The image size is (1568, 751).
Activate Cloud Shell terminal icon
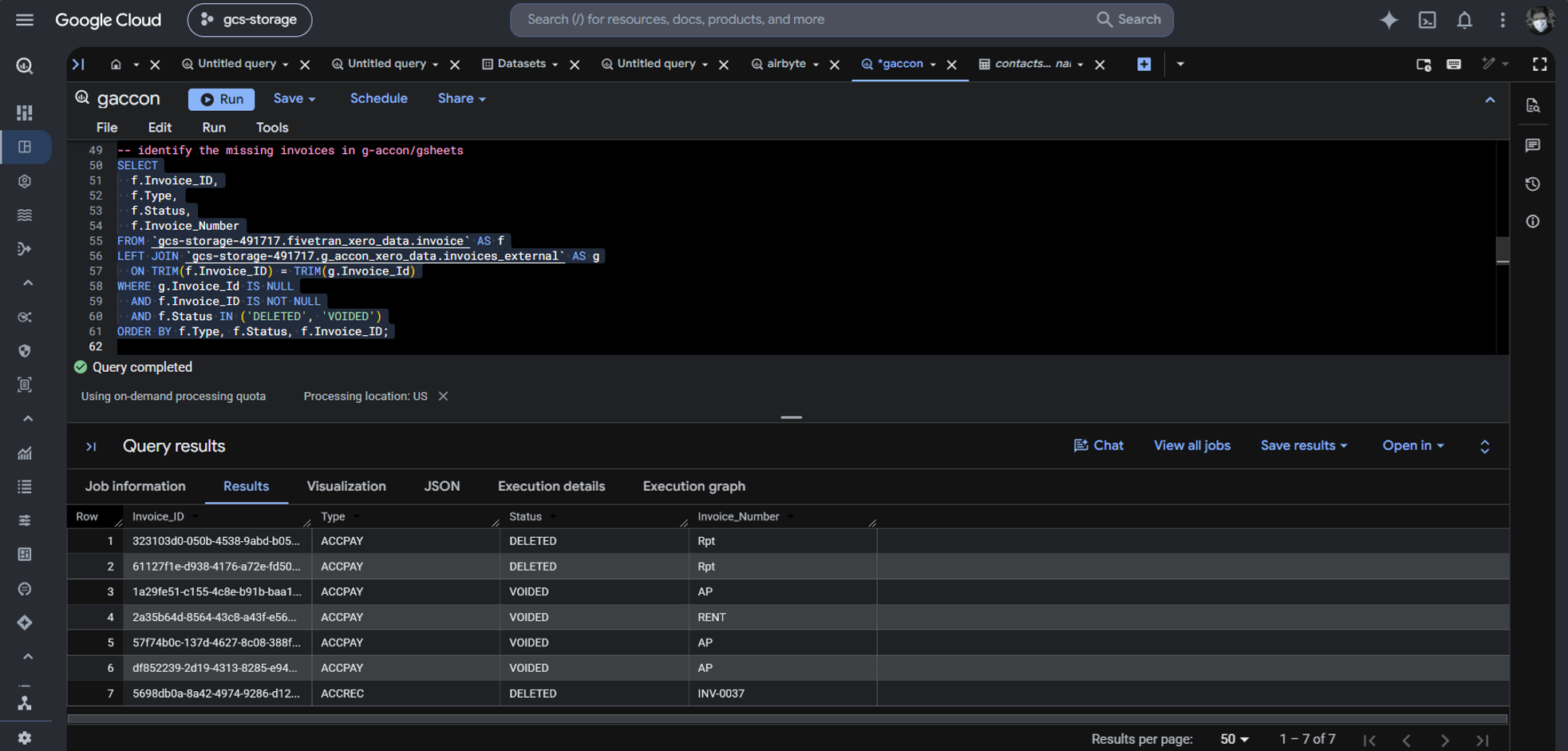tap(1427, 20)
